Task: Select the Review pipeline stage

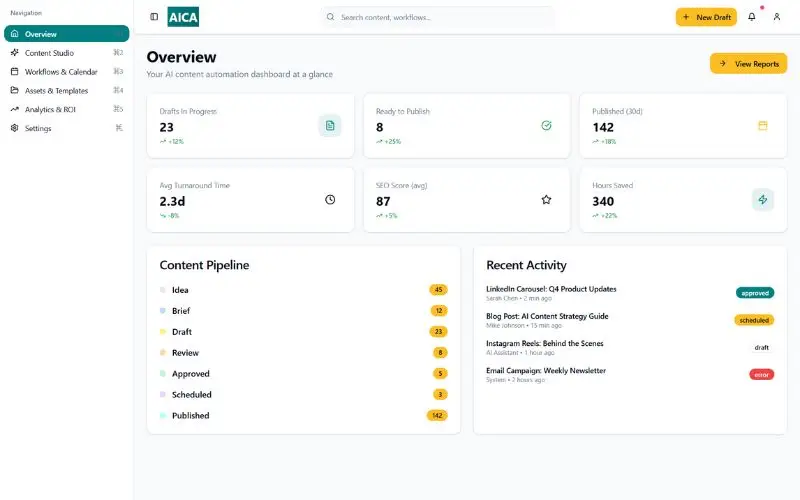Action: click(x=304, y=353)
